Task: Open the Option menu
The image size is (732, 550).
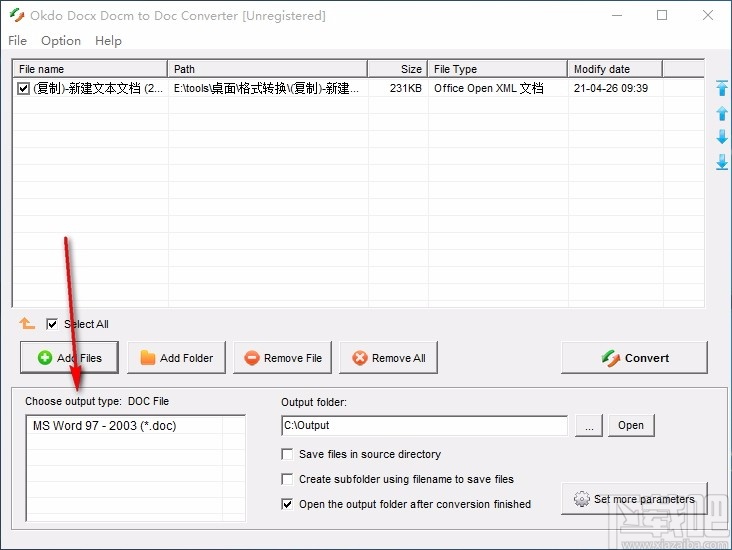Action: (x=61, y=41)
